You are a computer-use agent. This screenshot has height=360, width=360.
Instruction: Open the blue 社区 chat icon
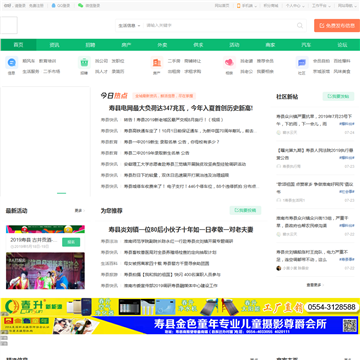[x=302, y=62]
